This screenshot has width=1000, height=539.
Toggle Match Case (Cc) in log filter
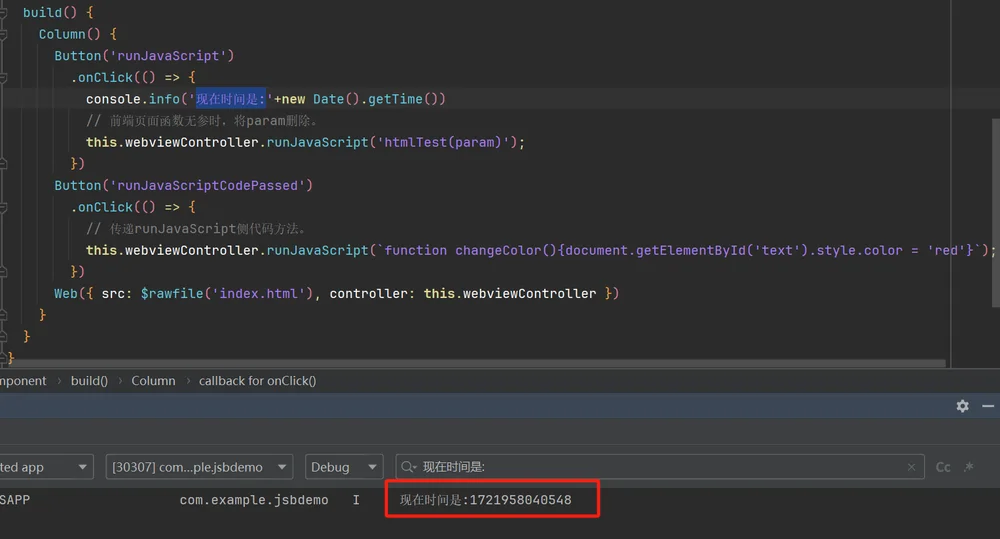[943, 467]
